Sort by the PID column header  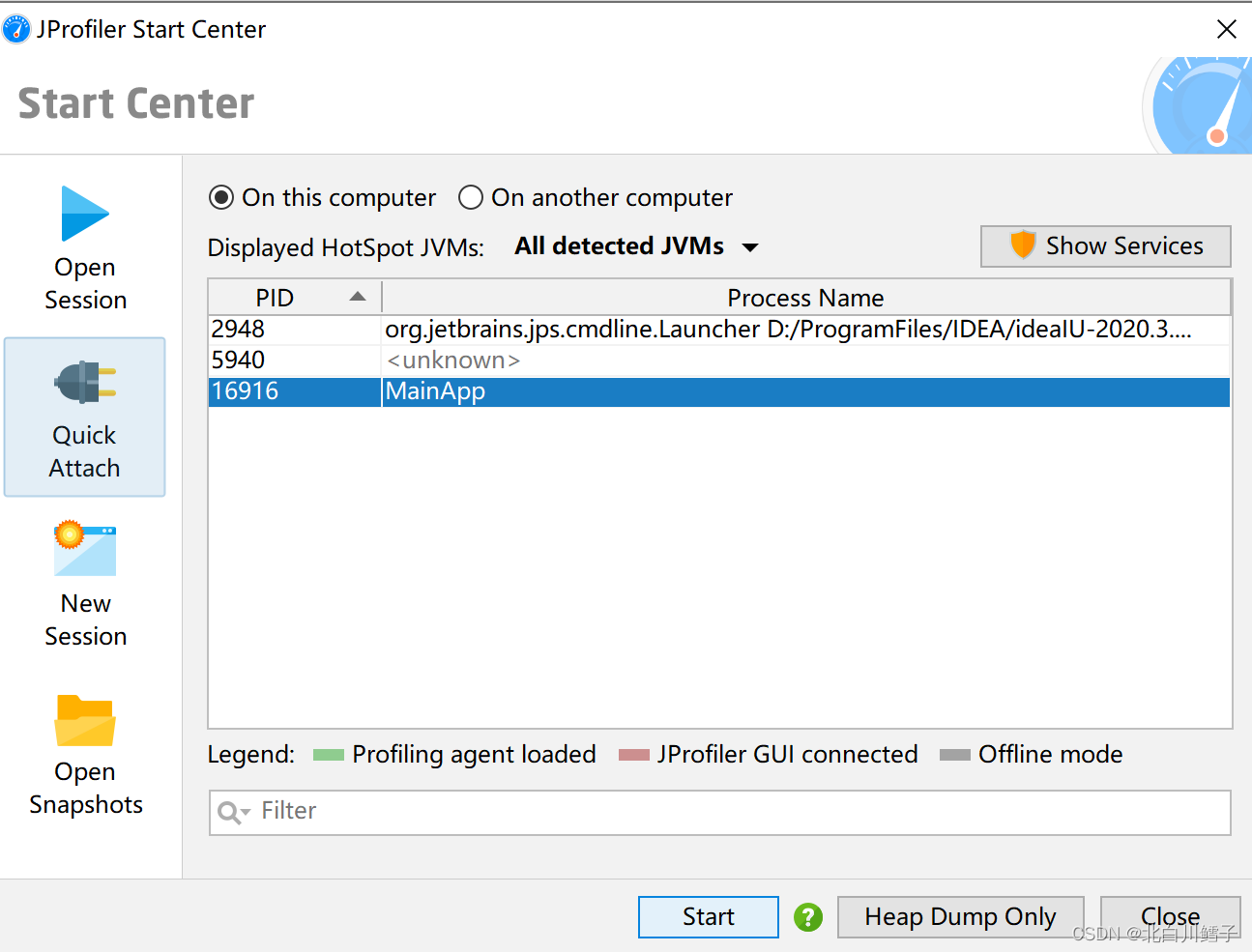pyautogui.click(x=295, y=298)
